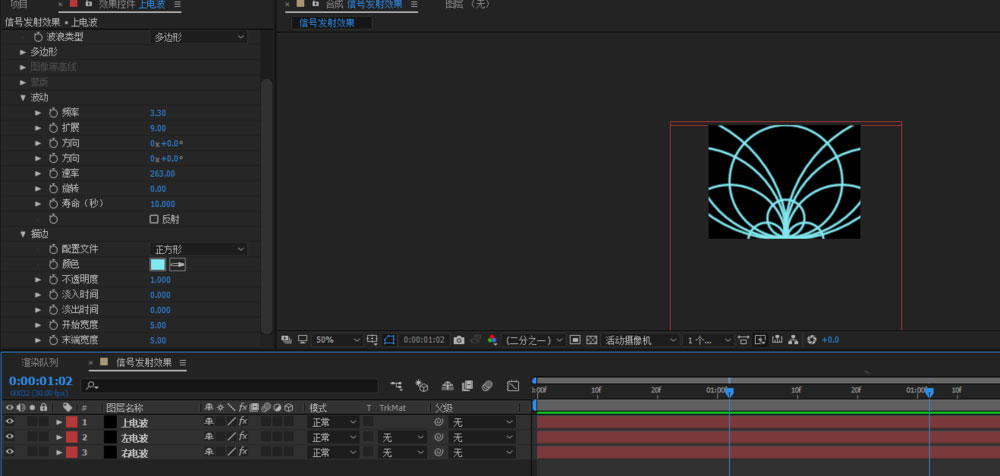This screenshot has width=1000, height=476.
Task: Toggle transparency grid in viewer toolbar
Action: tap(591, 340)
